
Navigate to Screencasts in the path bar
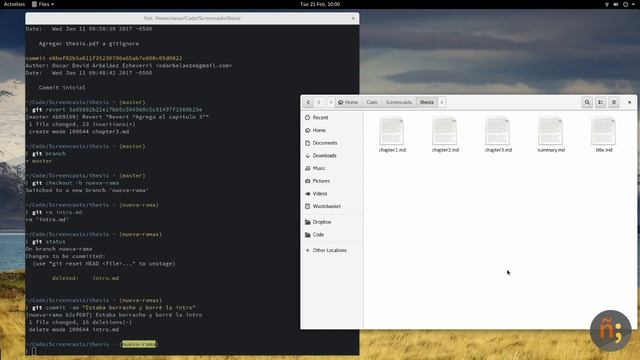(399, 102)
